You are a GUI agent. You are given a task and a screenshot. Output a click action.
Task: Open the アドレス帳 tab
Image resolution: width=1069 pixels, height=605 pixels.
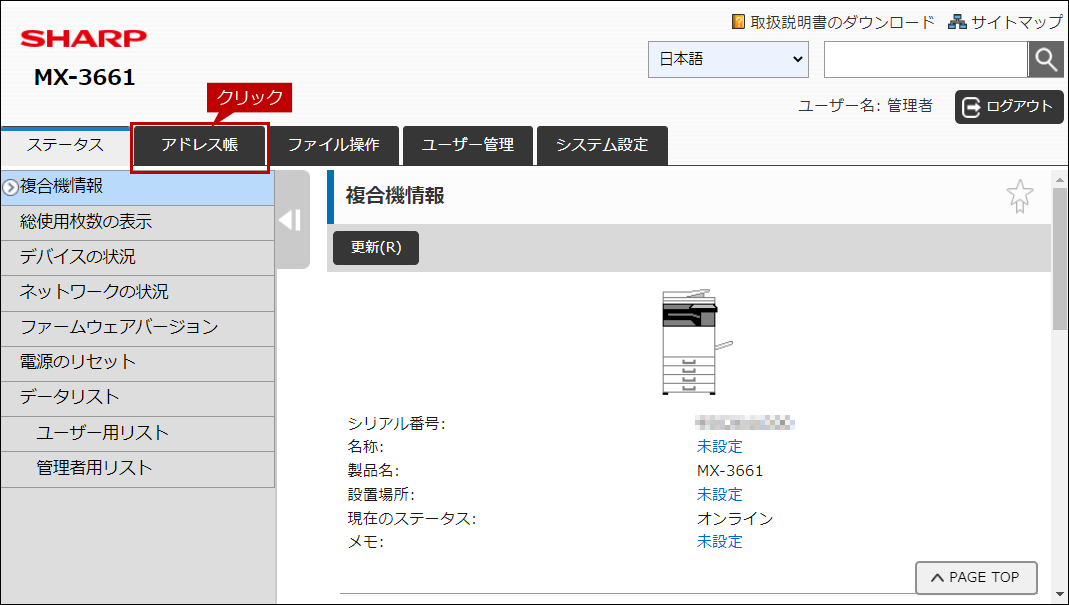tap(200, 145)
